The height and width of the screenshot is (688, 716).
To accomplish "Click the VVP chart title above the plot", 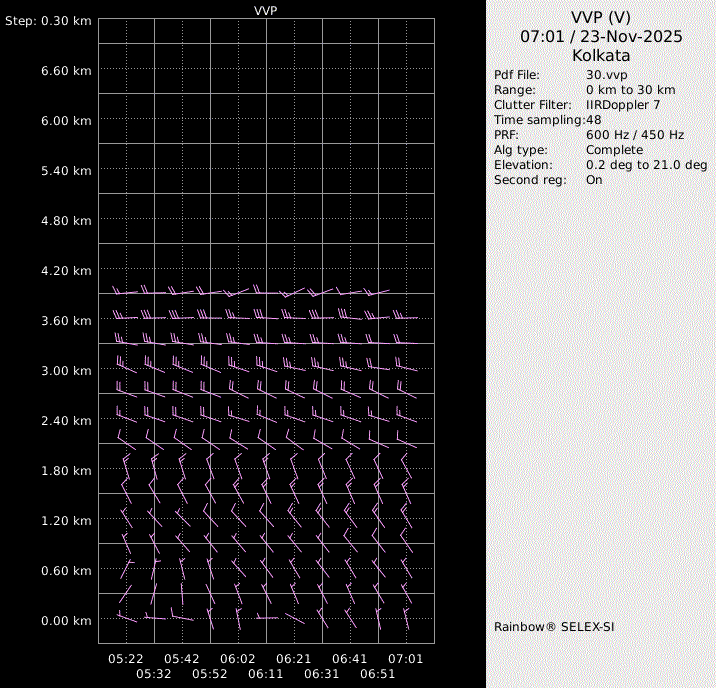I will [265, 10].
